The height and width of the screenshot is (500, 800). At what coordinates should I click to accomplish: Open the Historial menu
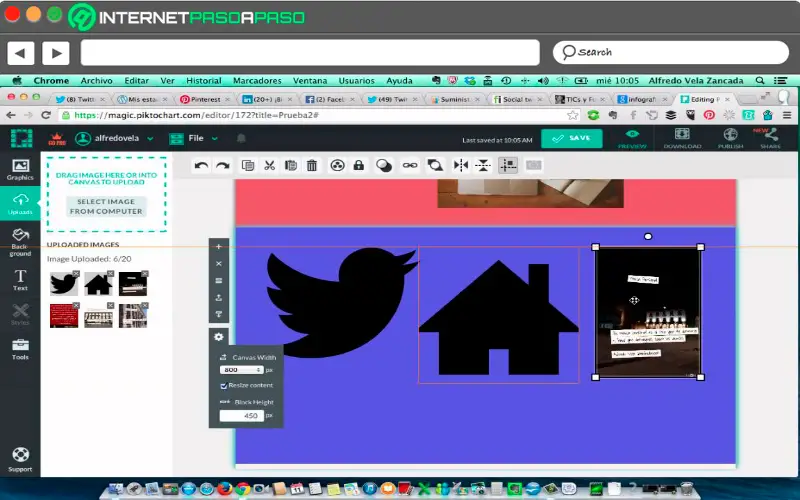[x=204, y=81]
